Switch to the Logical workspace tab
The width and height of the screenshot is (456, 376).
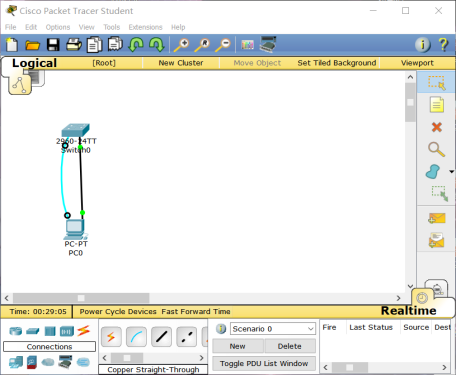tap(34, 63)
